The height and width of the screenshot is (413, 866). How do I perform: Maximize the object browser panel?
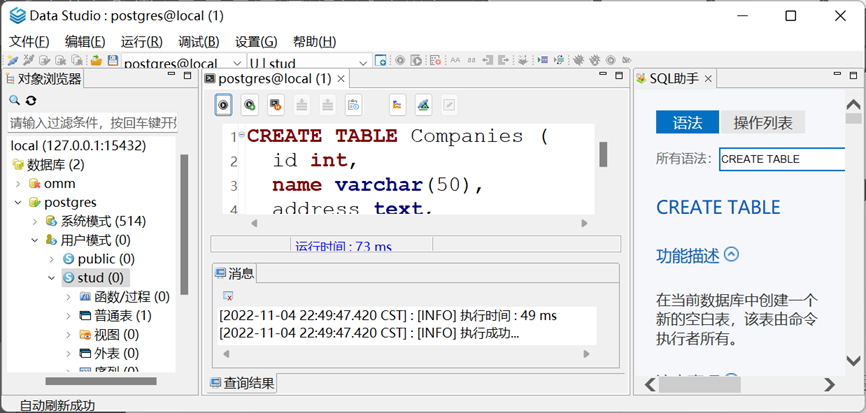tap(188, 76)
